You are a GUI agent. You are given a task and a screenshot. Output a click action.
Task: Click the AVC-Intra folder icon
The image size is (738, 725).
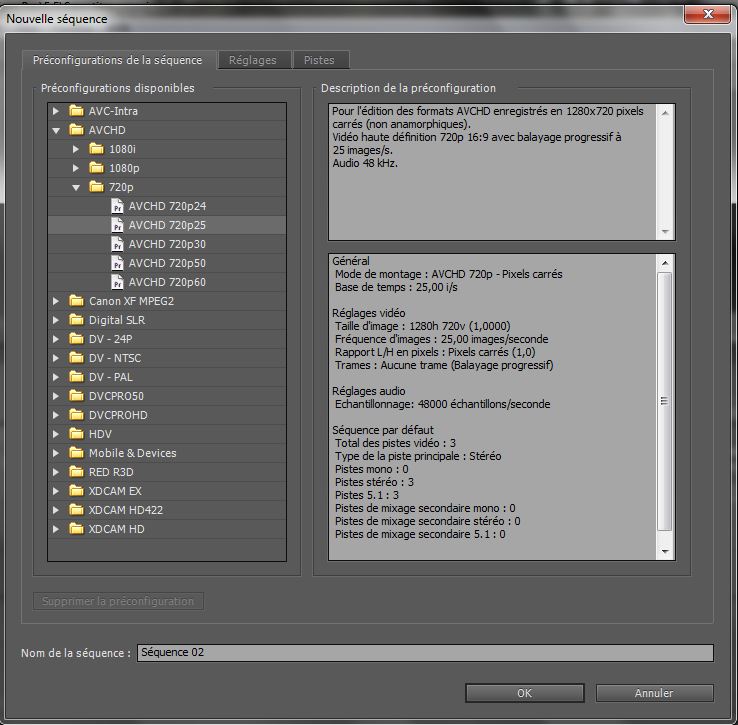click(x=76, y=111)
